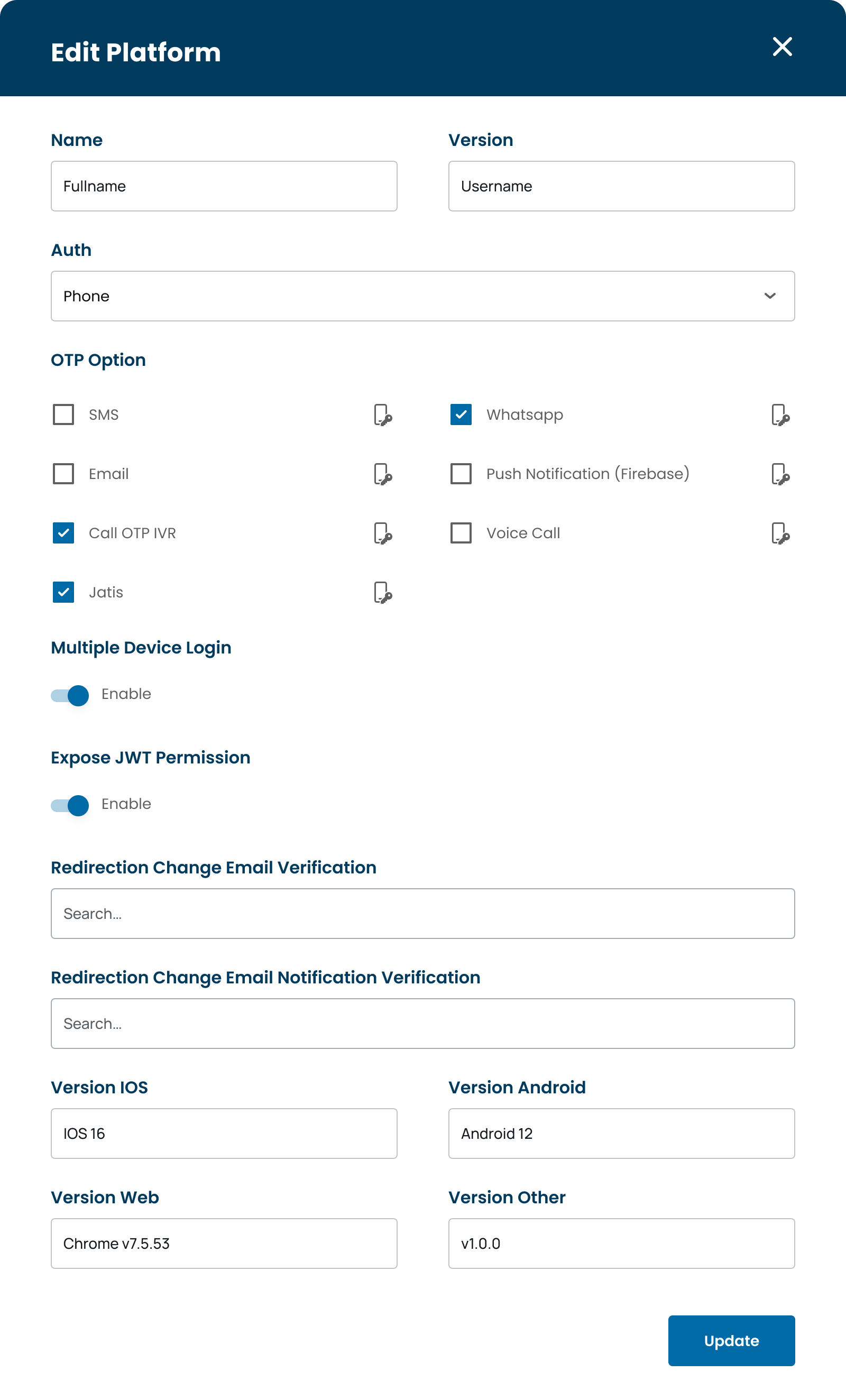
Task: Tick the Voice Call checkbox
Action: pyautogui.click(x=461, y=533)
